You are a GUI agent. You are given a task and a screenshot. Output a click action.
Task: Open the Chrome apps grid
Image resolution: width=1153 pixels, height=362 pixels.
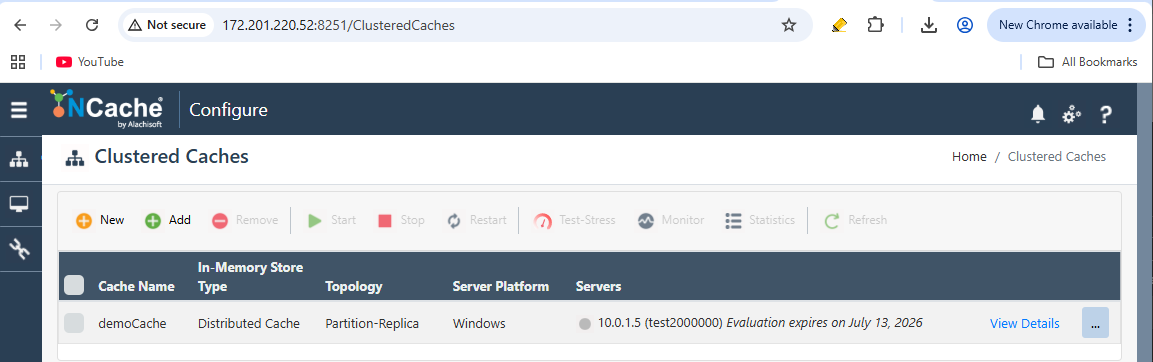point(18,62)
